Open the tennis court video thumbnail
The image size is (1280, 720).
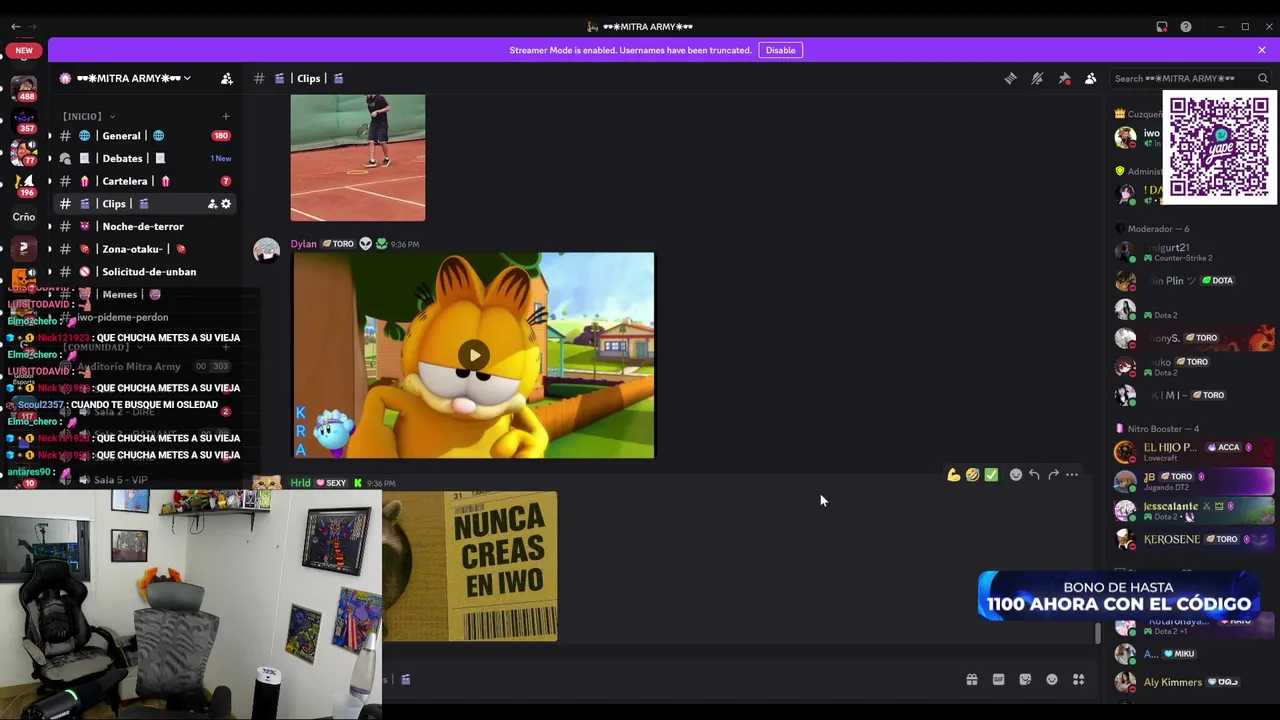point(358,157)
